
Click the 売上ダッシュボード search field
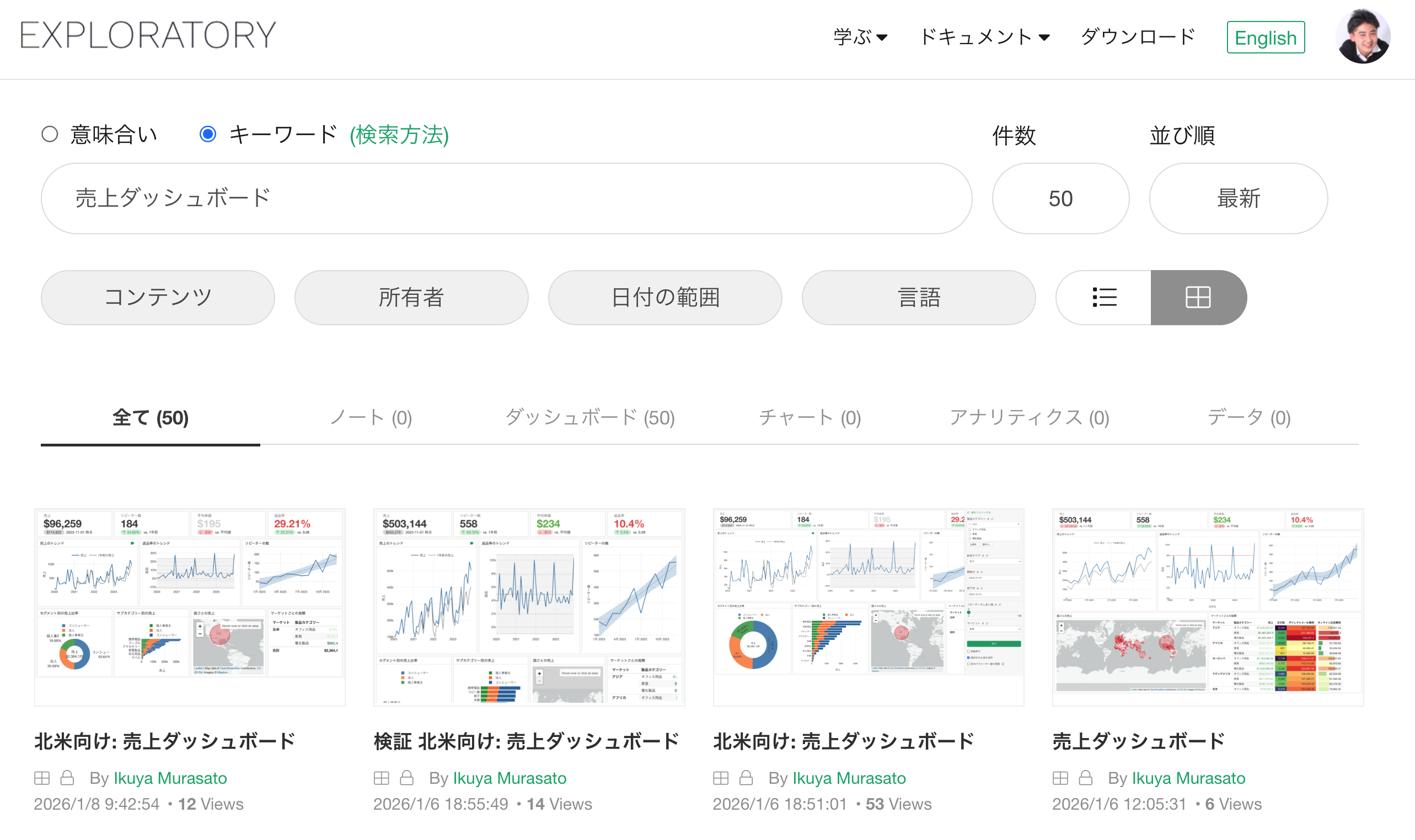[506, 198]
